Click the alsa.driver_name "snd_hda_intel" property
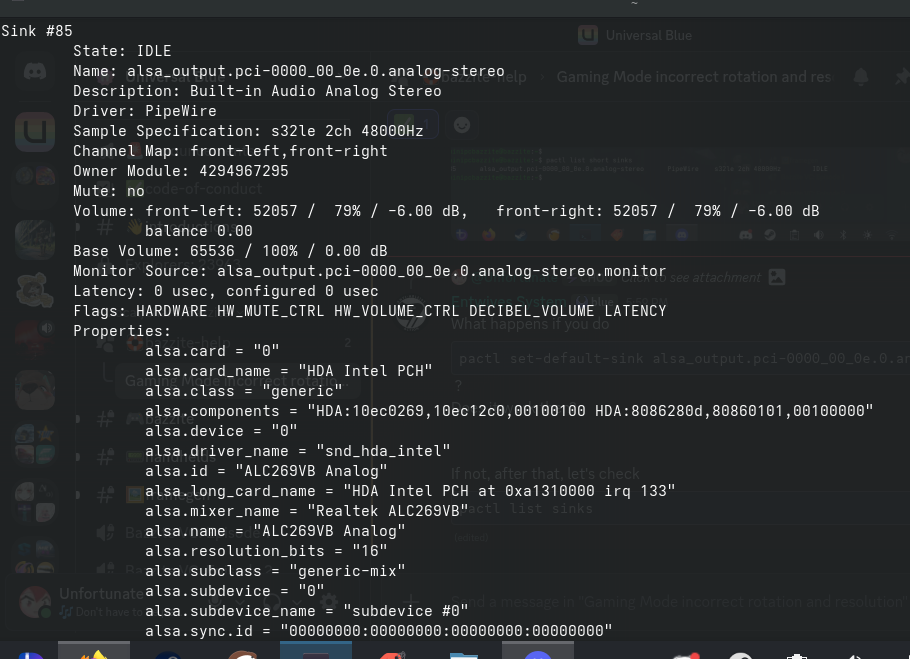Image resolution: width=910 pixels, height=659 pixels. (298, 451)
